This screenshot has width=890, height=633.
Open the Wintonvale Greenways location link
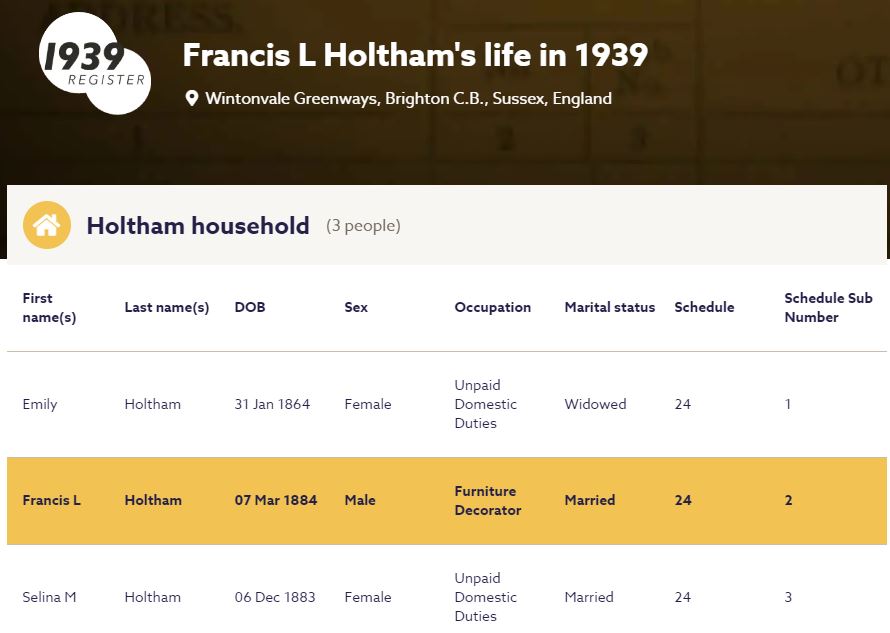click(x=408, y=99)
